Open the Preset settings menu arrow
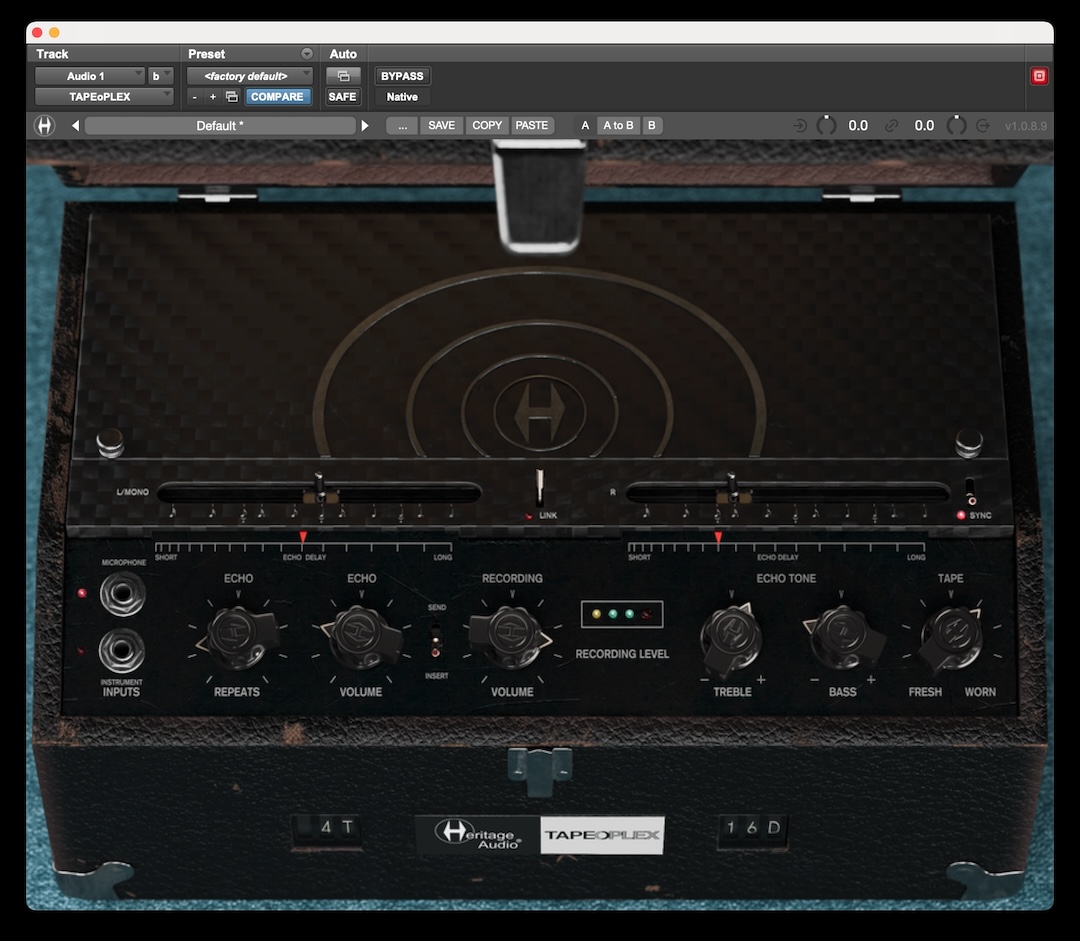Viewport: 1080px width, 941px height. point(307,54)
